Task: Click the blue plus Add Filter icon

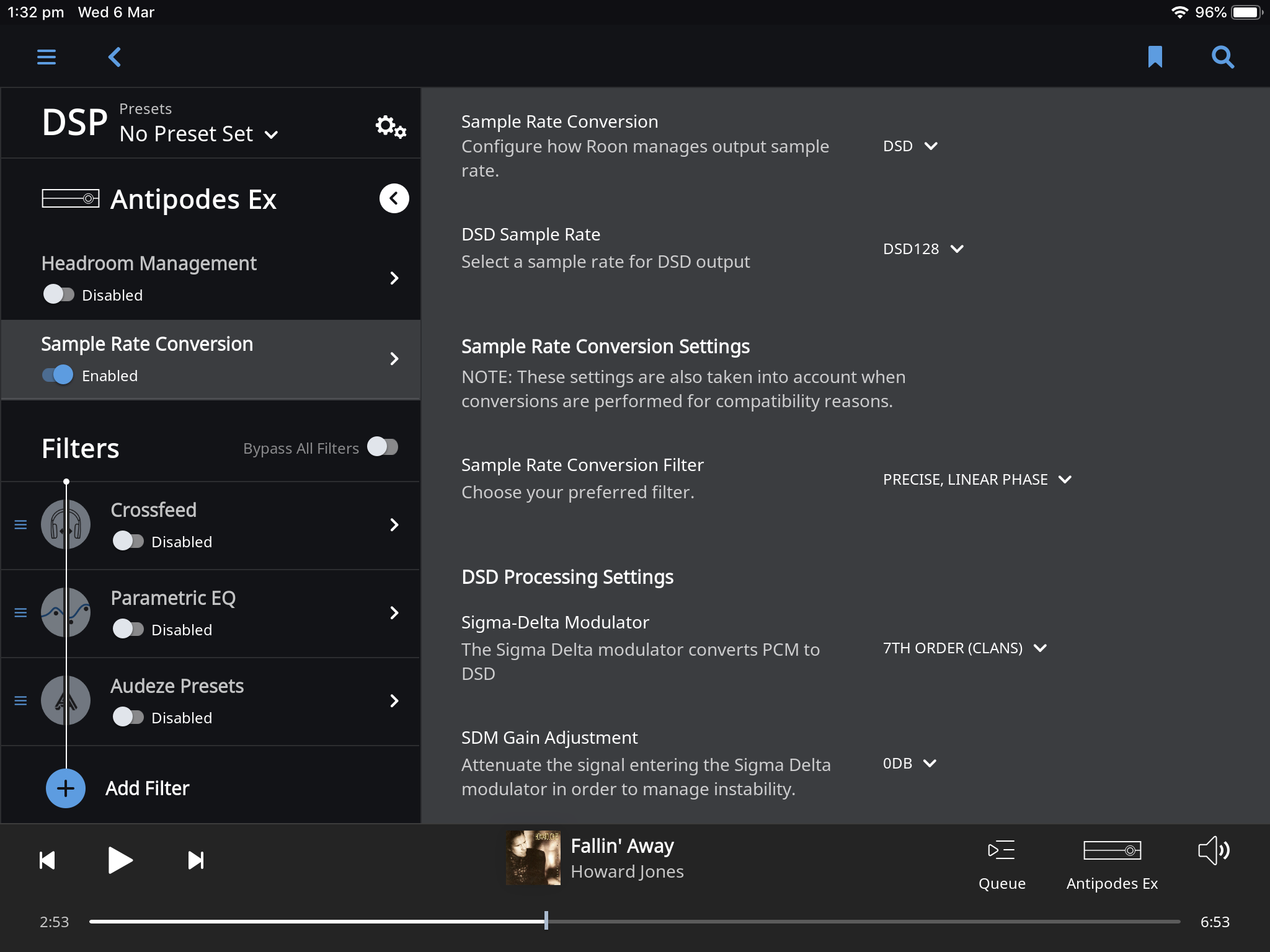Action: (x=66, y=788)
